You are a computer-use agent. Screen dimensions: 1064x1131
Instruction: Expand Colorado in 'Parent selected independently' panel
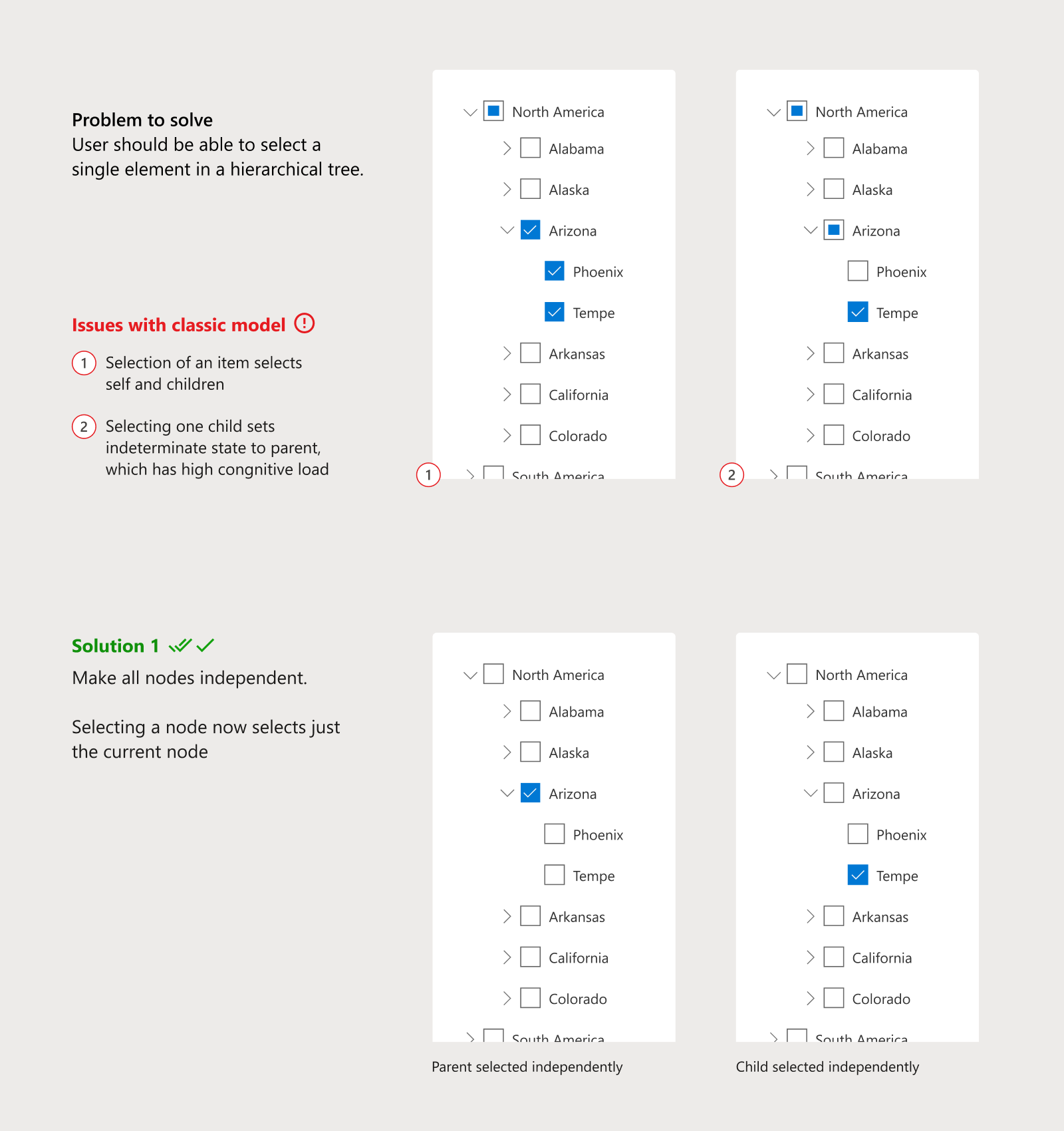tap(507, 998)
